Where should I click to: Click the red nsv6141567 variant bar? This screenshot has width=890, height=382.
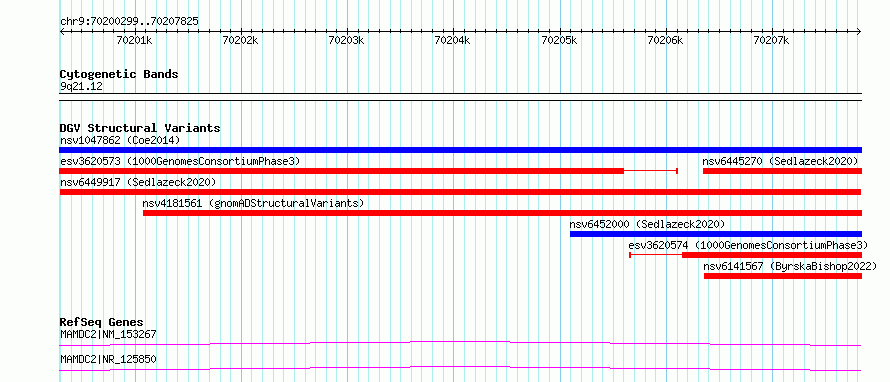tap(783, 276)
